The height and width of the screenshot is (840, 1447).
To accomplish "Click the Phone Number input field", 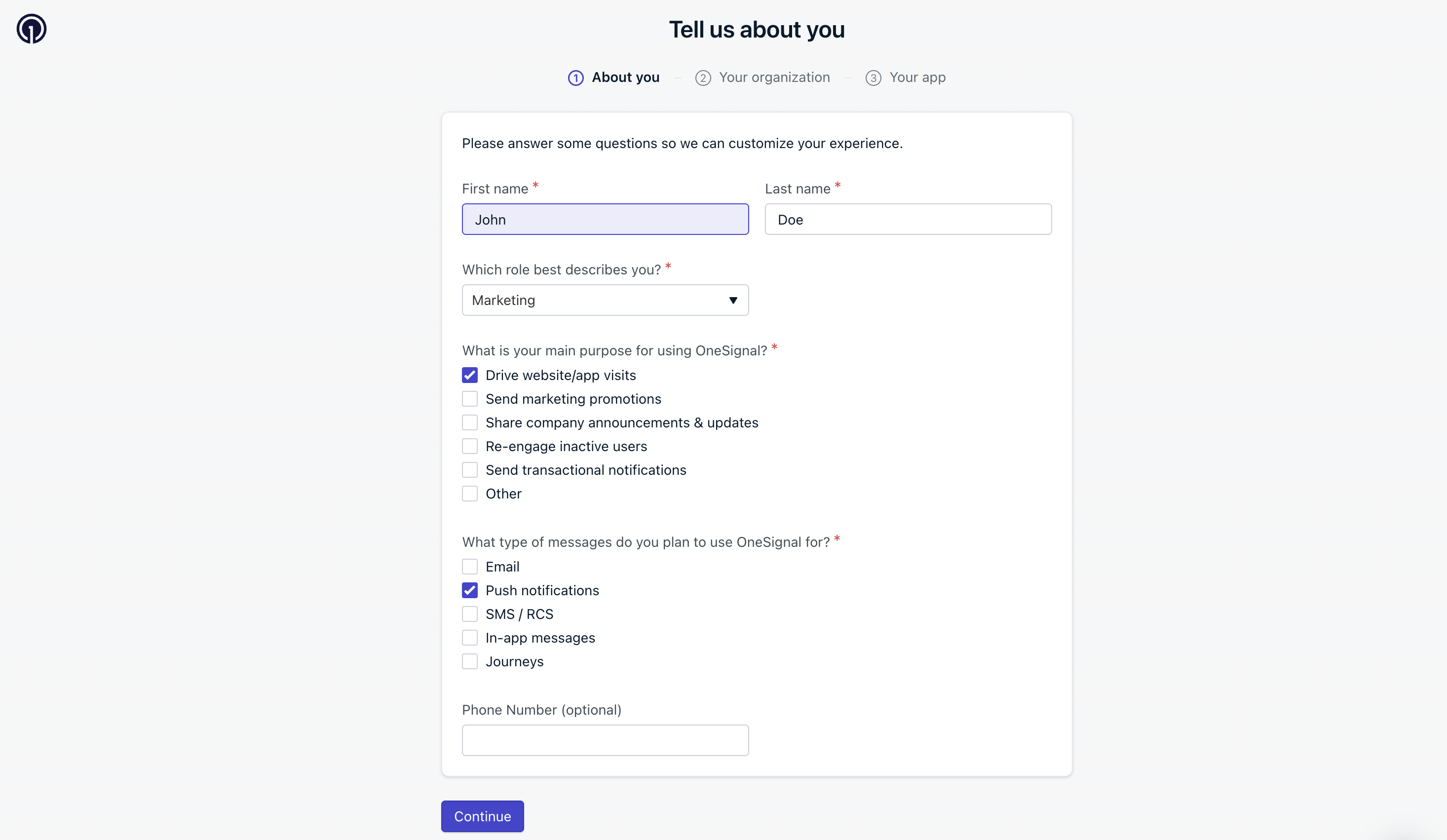I will pyautogui.click(x=605, y=740).
